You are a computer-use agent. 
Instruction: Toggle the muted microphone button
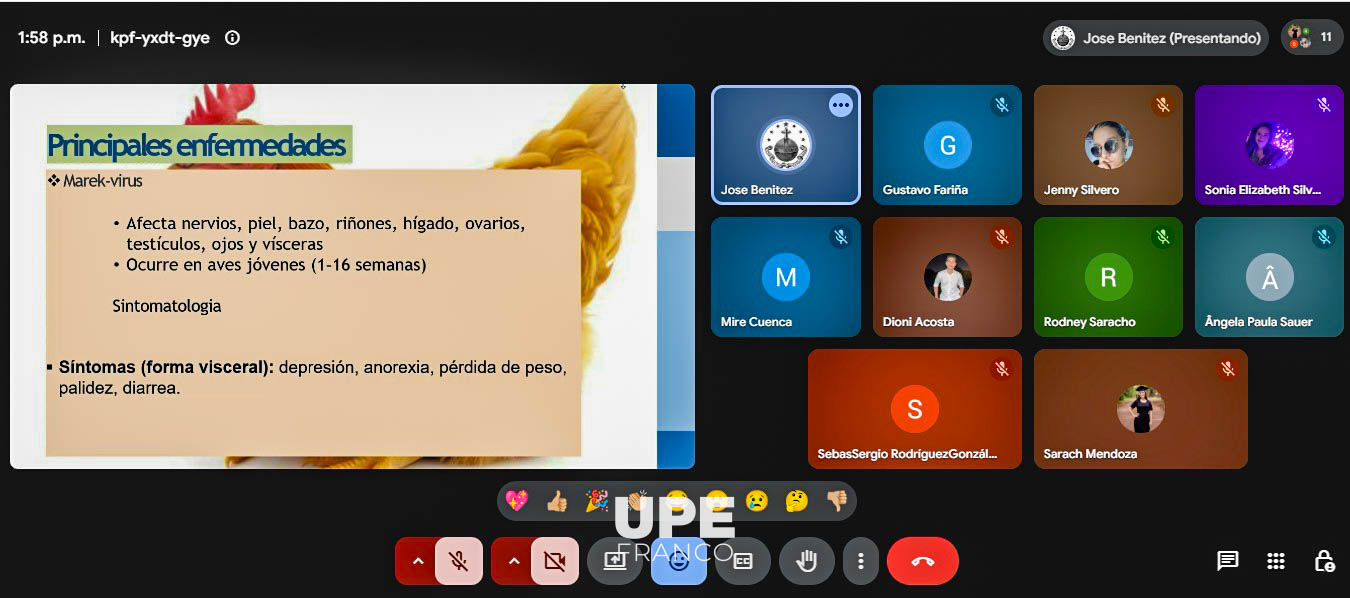click(x=459, y=561)
